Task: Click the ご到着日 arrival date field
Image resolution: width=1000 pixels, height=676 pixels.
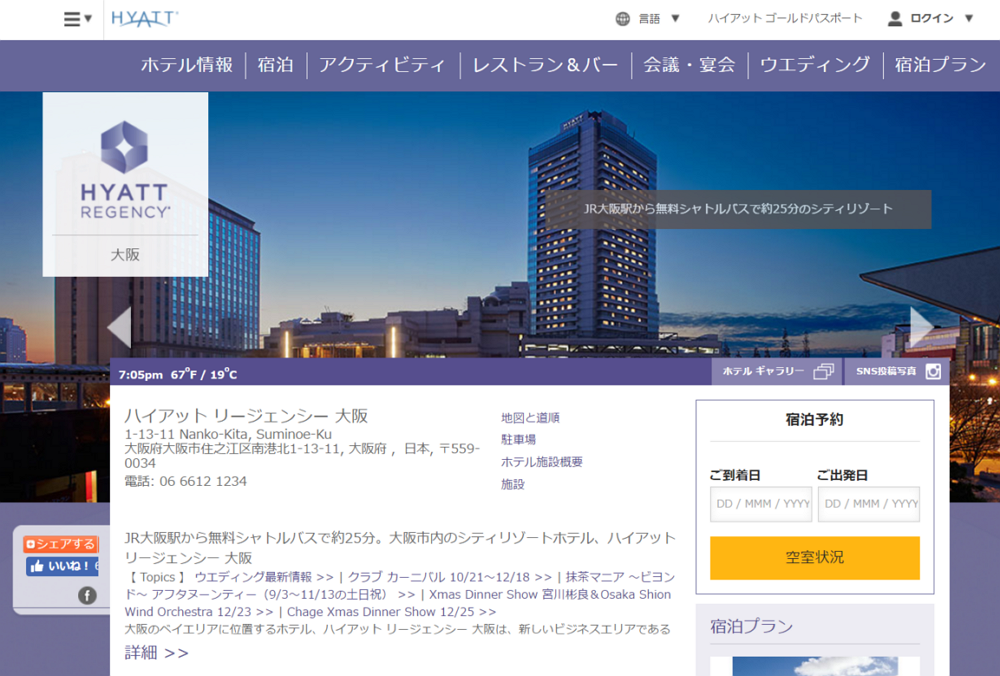Action: [x=760, y=504]
